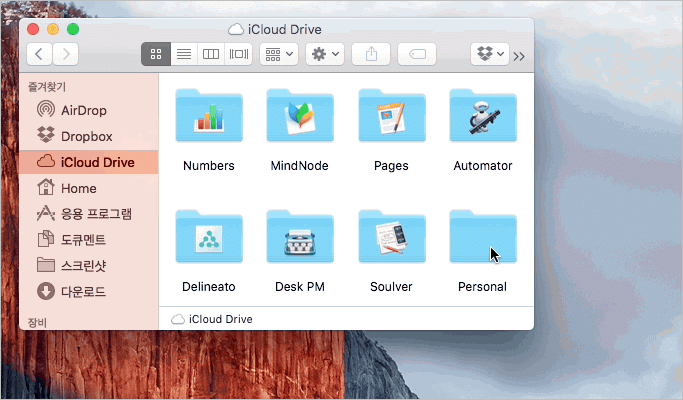The image size is (683, 400).
Task: Select Home in the sidebar
Action: click(89, 188)
